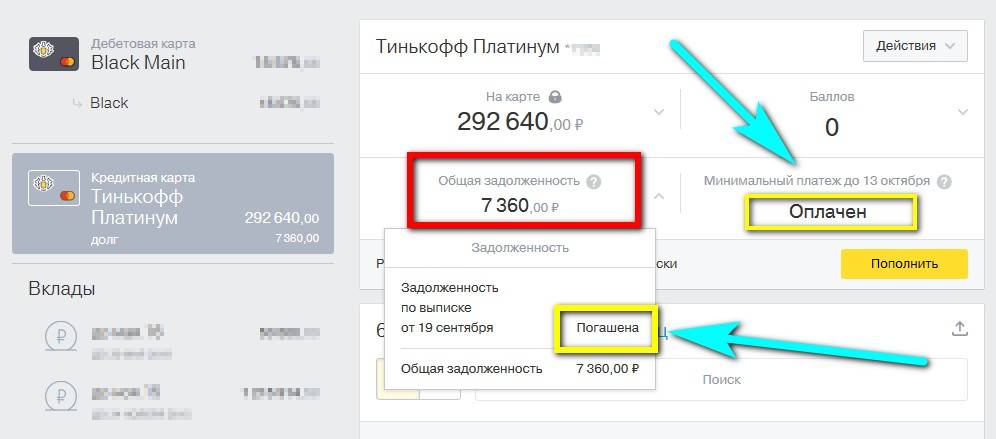Click the Вклады section heading

[62, 290]
